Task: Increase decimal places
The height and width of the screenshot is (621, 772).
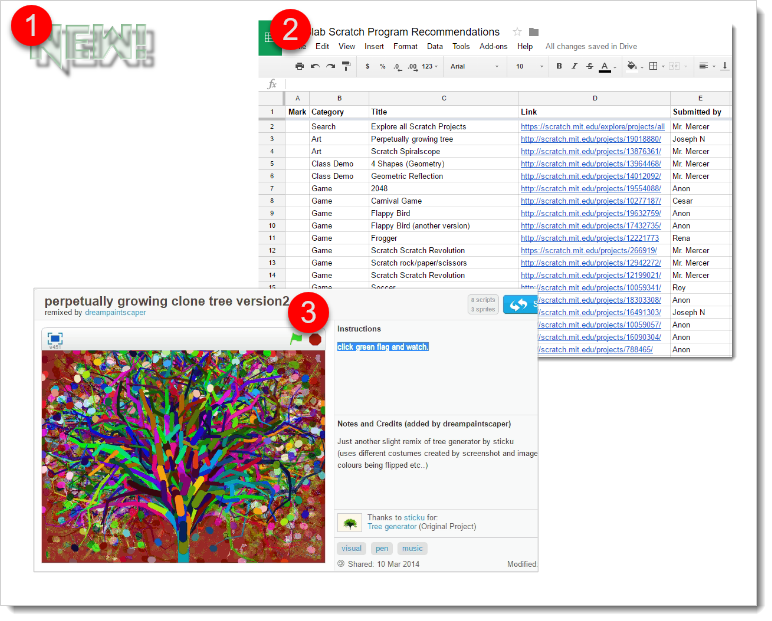Action: click(412, 66)
